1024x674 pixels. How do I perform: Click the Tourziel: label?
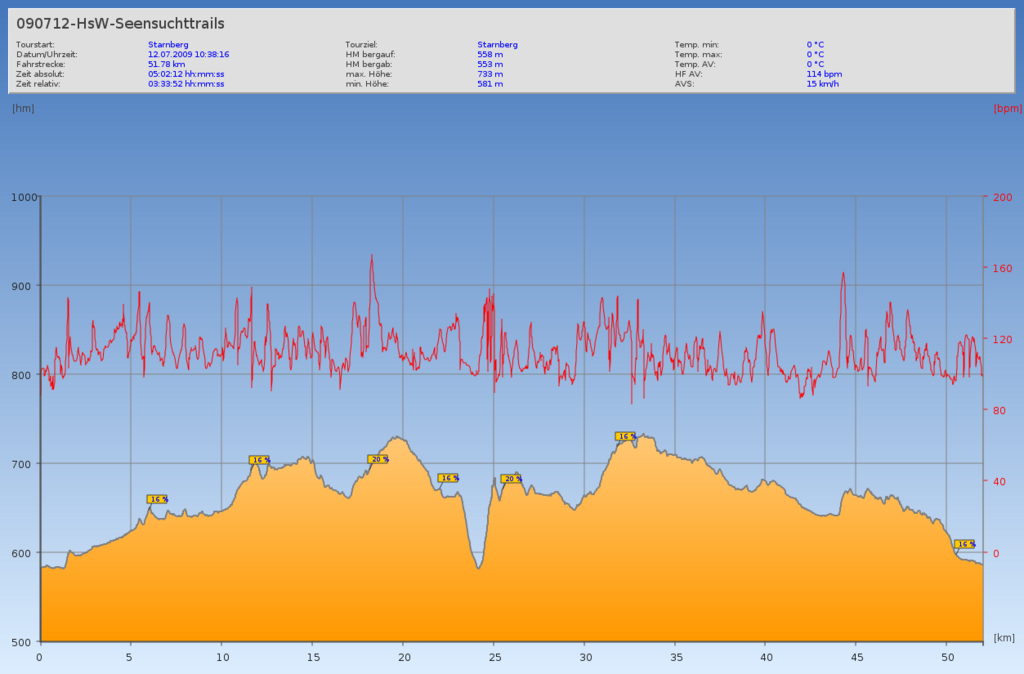pyautogui.click(x=361, y=44)
